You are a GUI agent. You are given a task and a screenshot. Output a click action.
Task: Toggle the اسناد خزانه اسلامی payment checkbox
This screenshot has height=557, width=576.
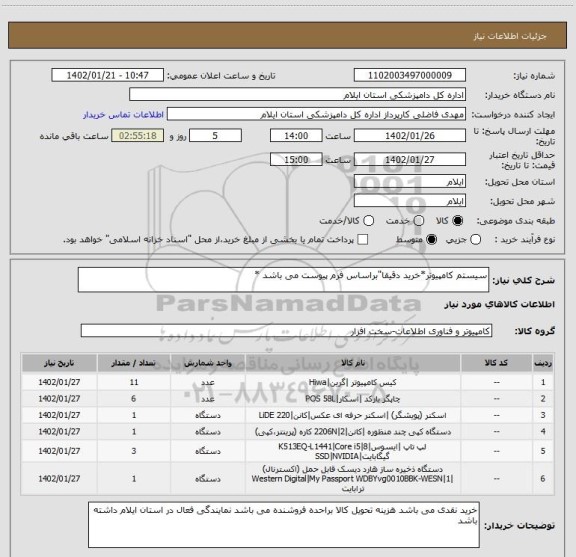[363, 240]
